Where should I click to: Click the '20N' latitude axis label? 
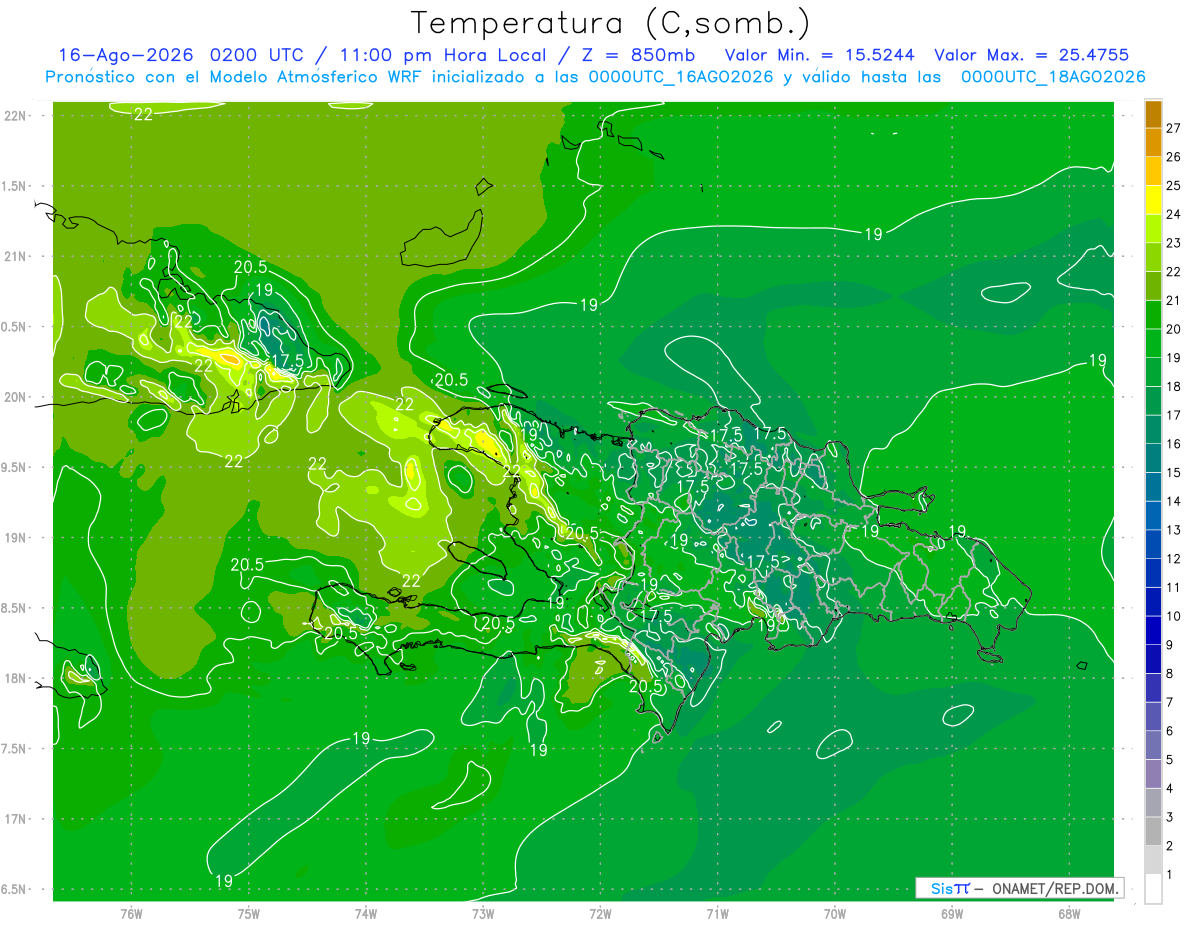click(x=17, y=397)
